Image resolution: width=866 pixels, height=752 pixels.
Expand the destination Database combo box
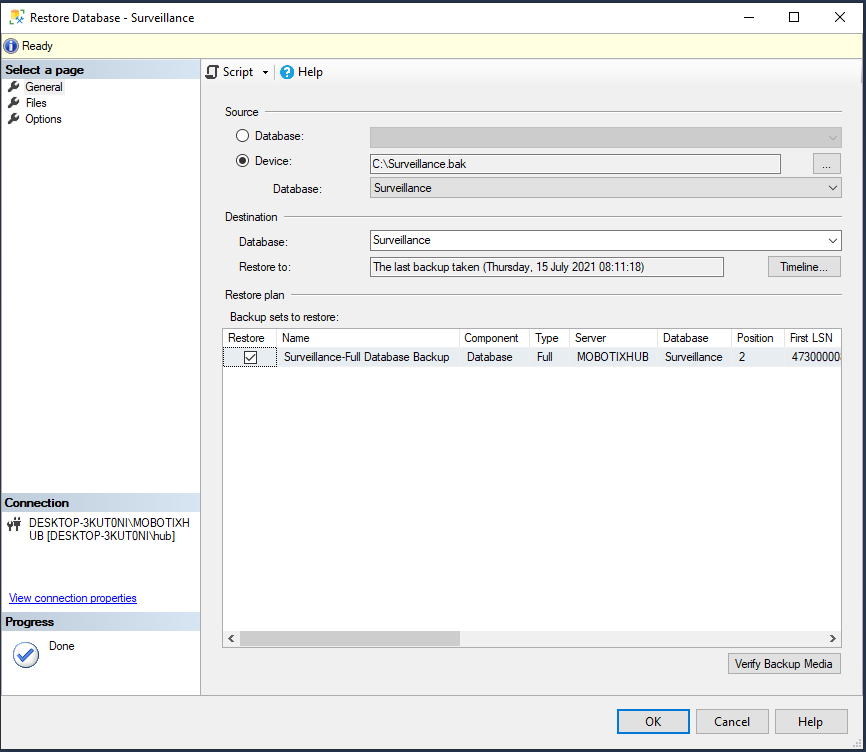[832, 241]
